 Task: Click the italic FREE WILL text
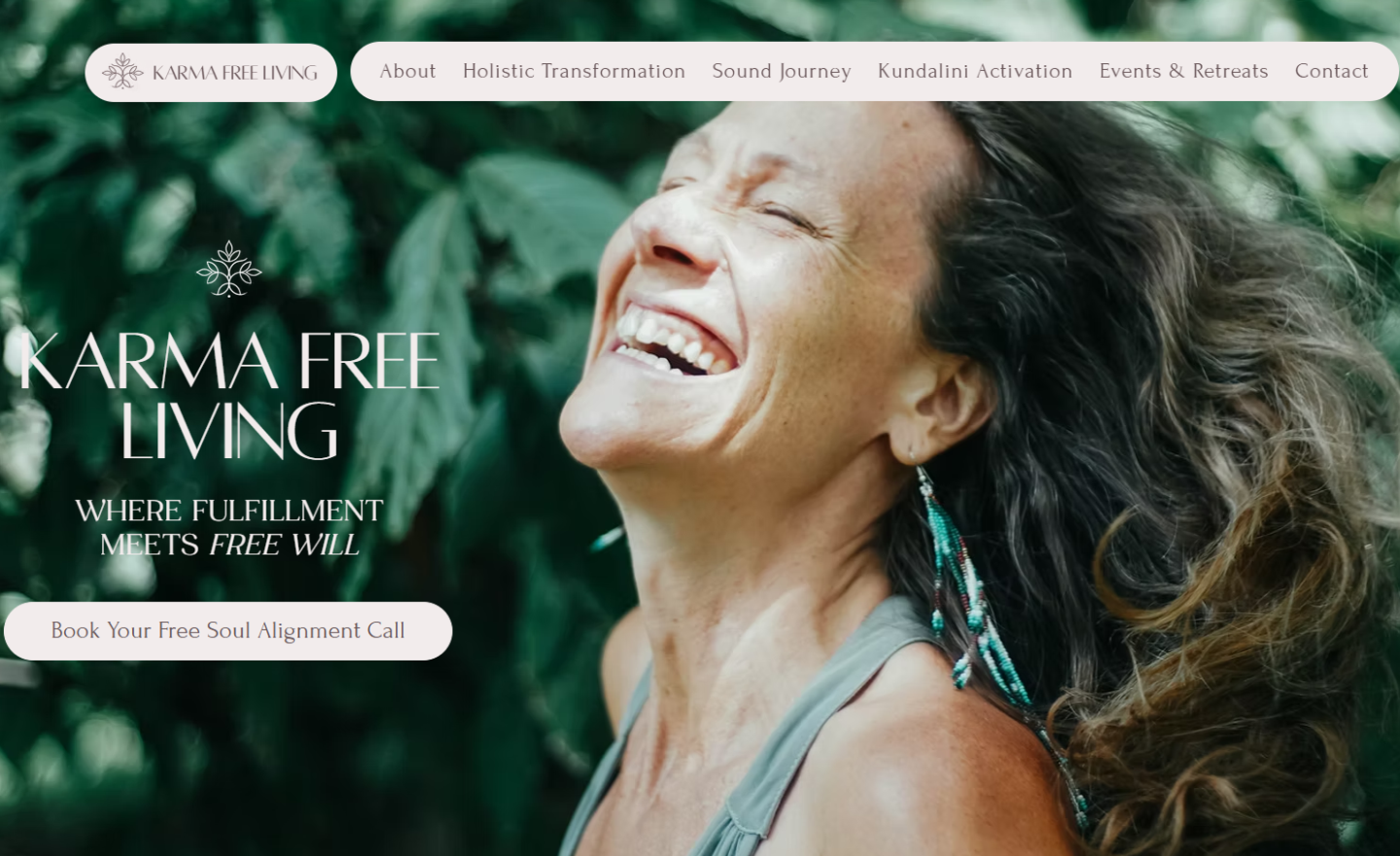284,545
